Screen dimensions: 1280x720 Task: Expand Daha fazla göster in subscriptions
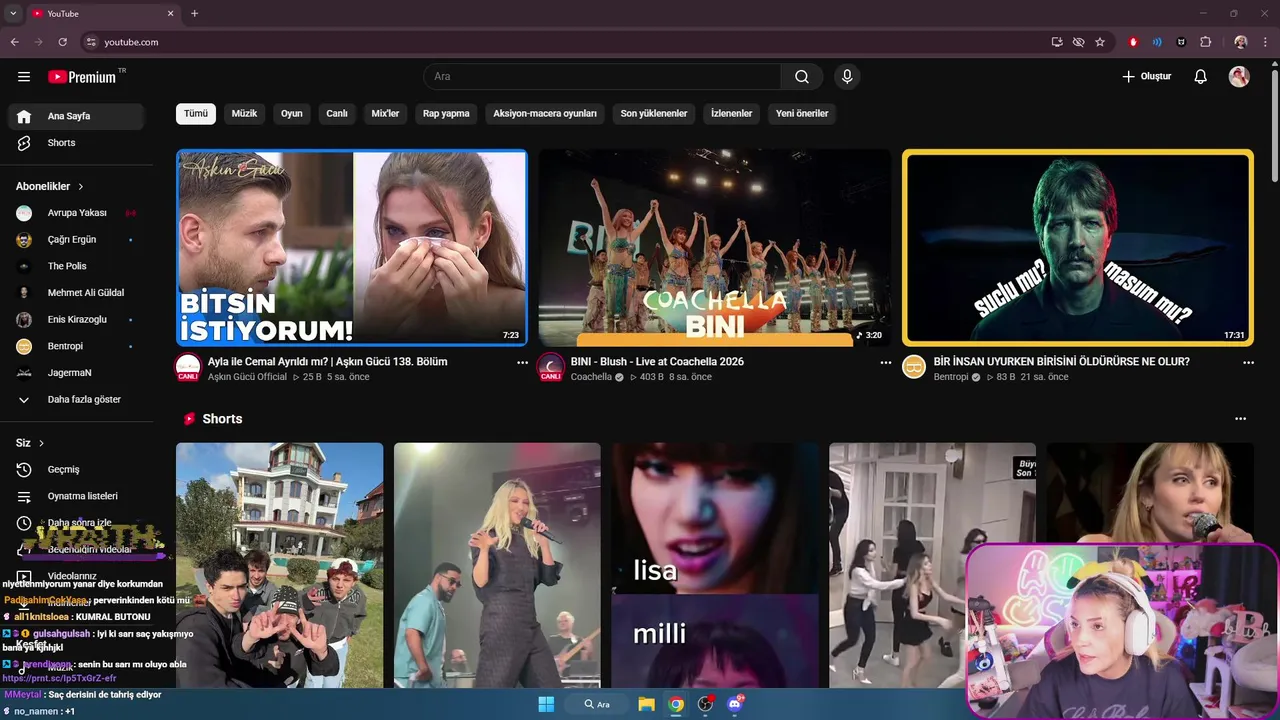coord(76,399)
